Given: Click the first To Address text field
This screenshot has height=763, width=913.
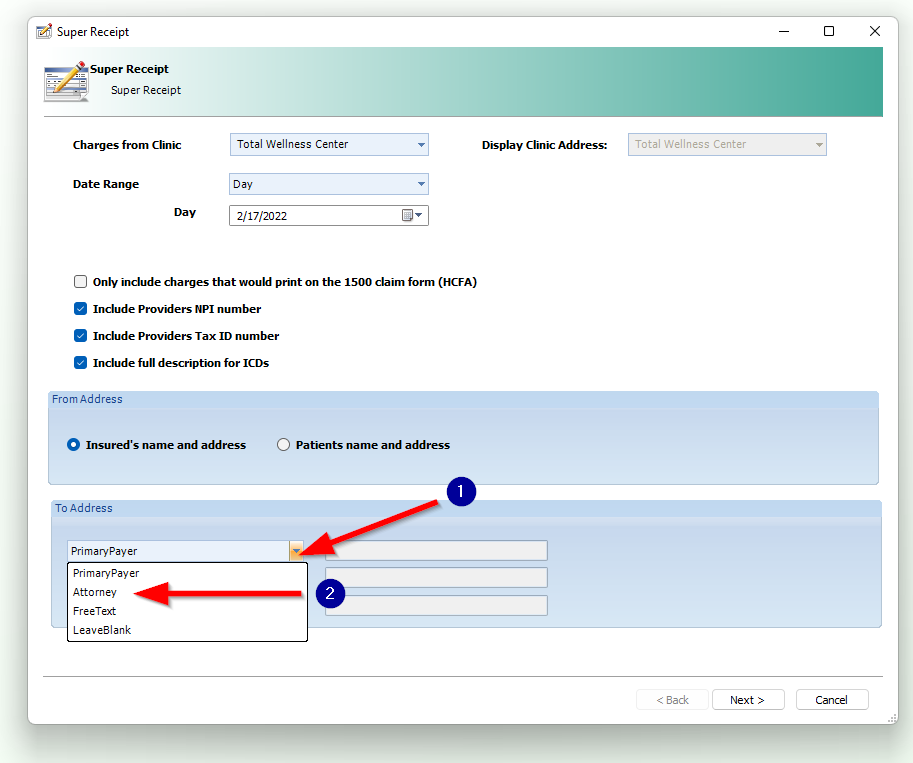Looking at the screenshot, I should [x=436, y=550].
